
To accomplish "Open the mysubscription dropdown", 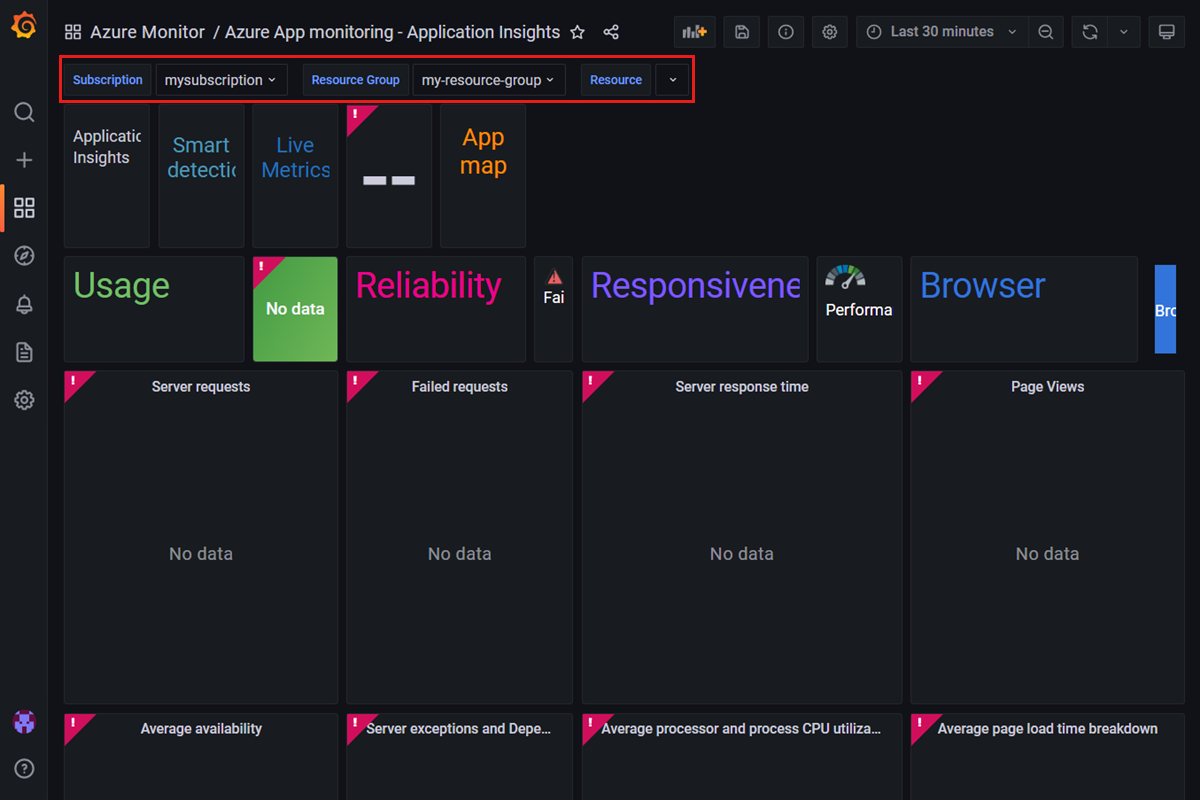I will (x=221, y=79).
